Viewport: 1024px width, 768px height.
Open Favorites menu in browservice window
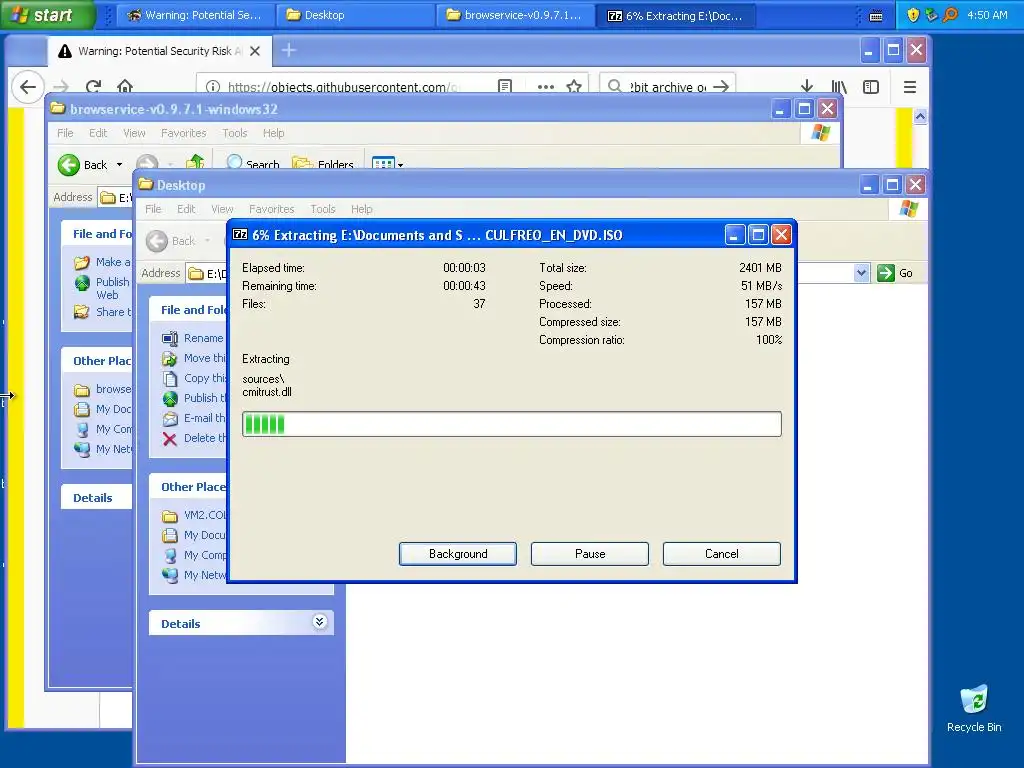point(184,133)
